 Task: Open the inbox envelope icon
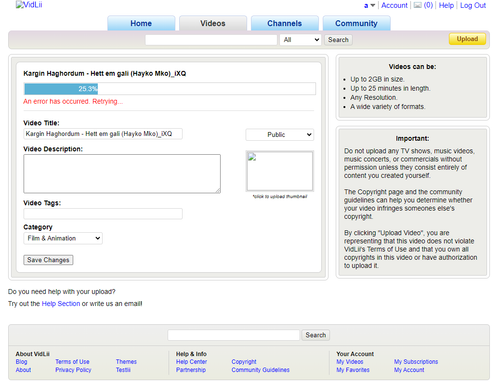[x=417, y=5]
